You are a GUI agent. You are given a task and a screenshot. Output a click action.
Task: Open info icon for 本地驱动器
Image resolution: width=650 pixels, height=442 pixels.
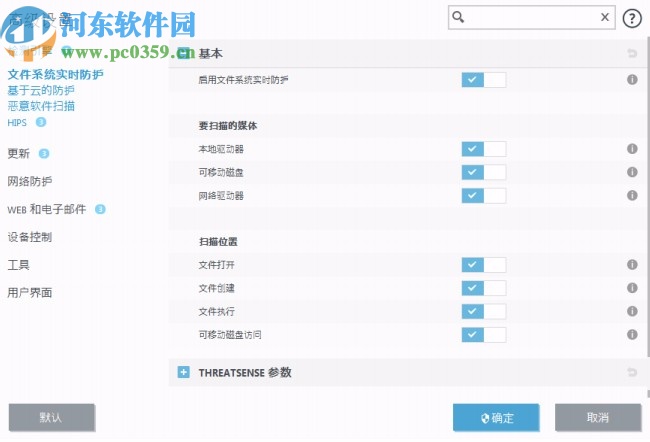pyautogui.click(x=632, y=148)
